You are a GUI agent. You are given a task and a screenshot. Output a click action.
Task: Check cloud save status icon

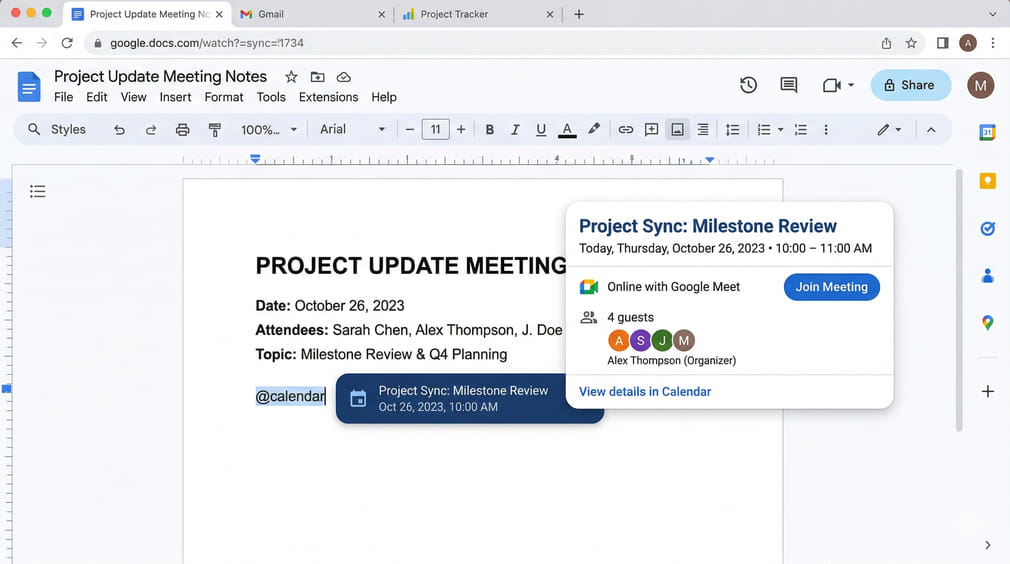(344, 77)
